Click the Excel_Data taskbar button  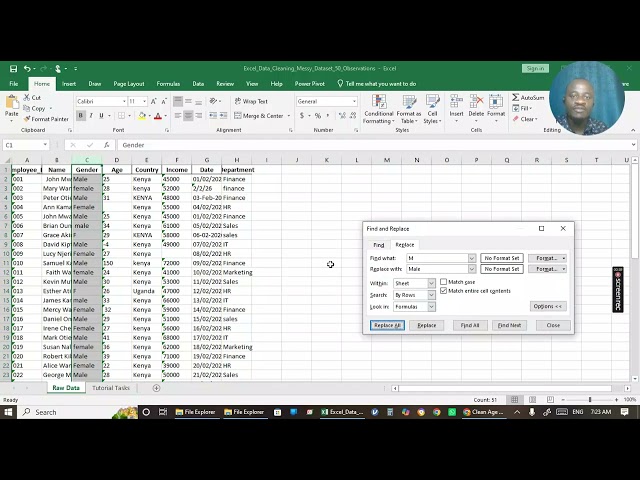pos(342,412)
